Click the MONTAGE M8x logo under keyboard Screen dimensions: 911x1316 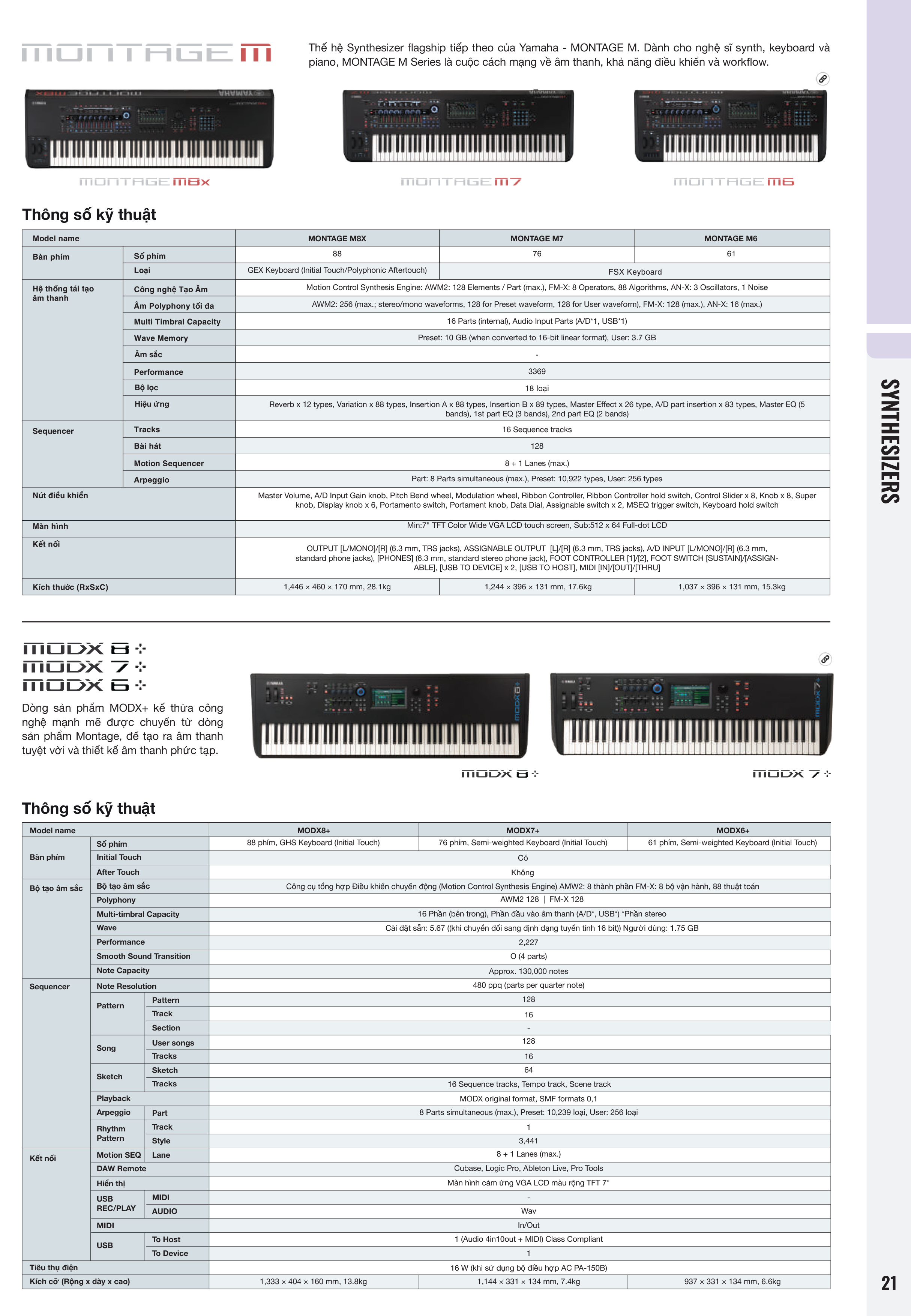click(x=145, y=182)
